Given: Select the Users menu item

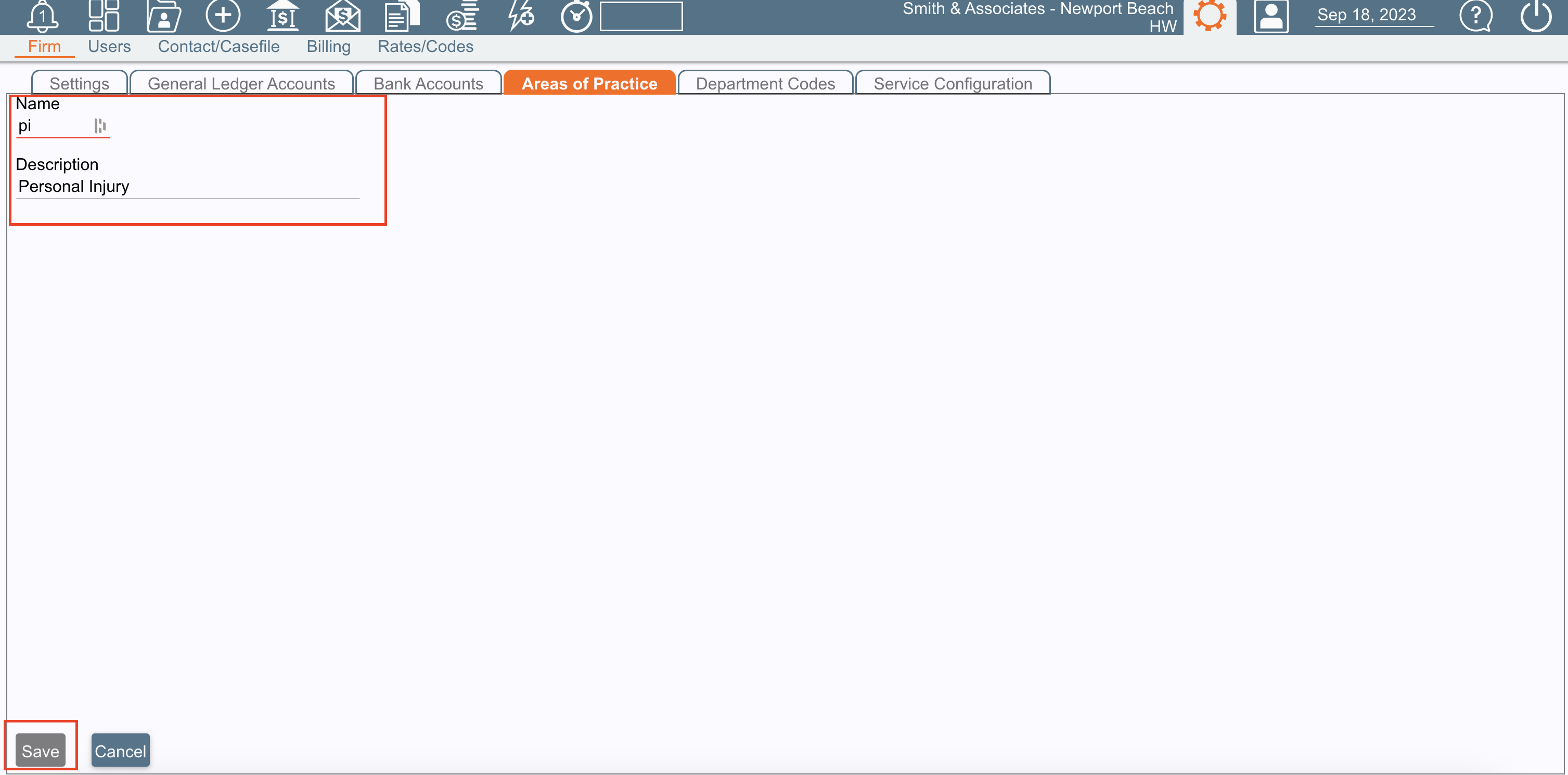Looking at the screenshot, I should tap(109, 46).
